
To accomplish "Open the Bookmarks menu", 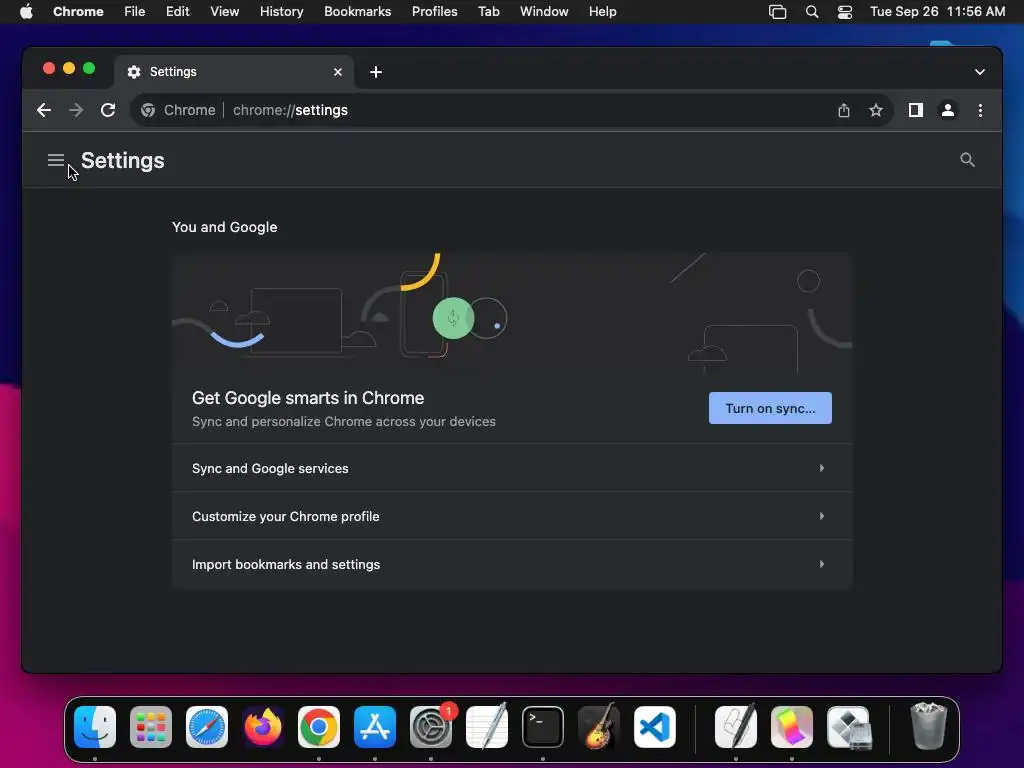I will pyautogui.click(x=357, y=12).
